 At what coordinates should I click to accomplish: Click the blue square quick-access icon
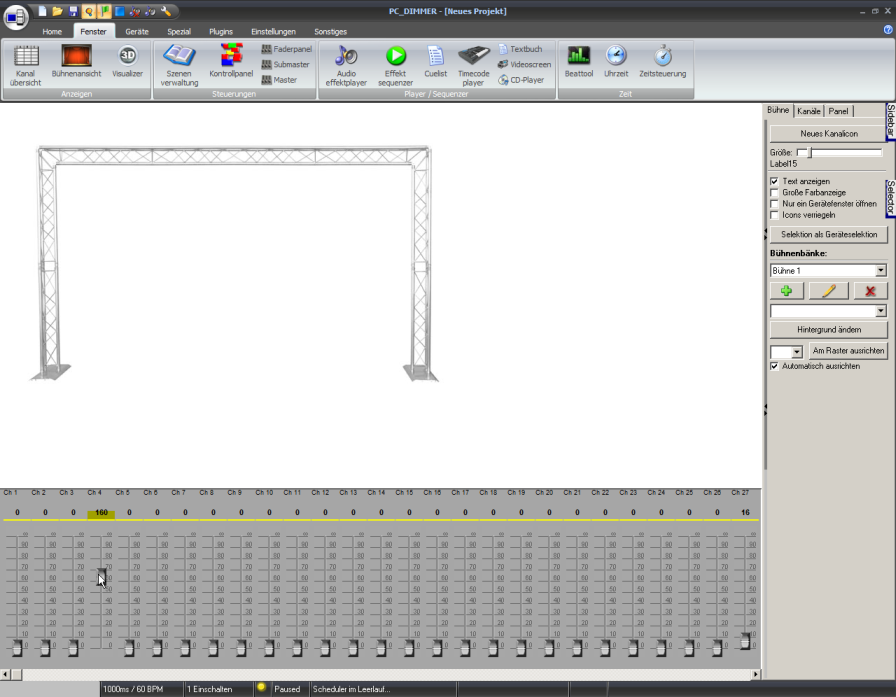pyautogui.click(x=119, y=11)
